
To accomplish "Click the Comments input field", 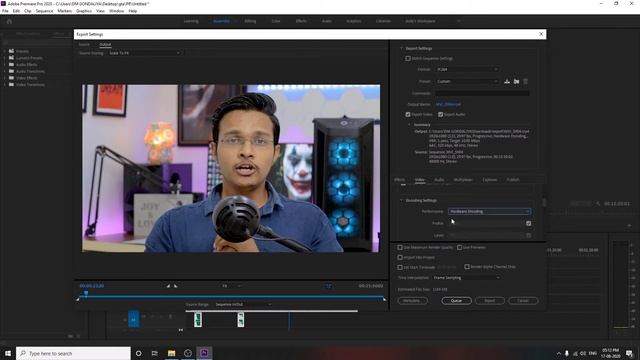I will click(x=482, y=93).
